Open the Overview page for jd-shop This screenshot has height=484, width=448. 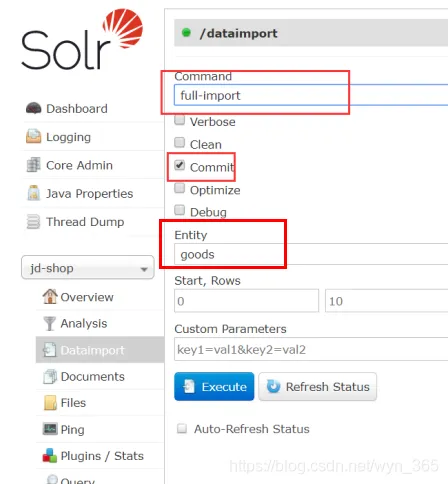click(87, 297)
